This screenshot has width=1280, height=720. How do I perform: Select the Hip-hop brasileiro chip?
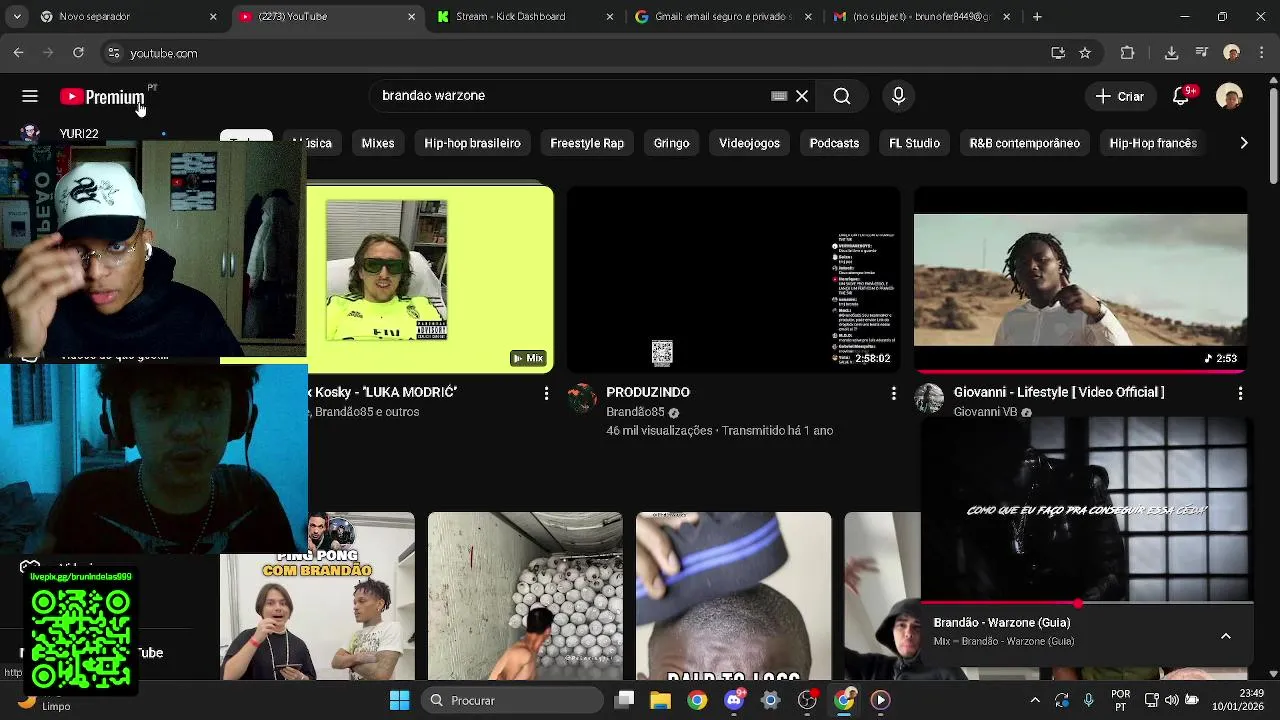(x=472, y=143)
